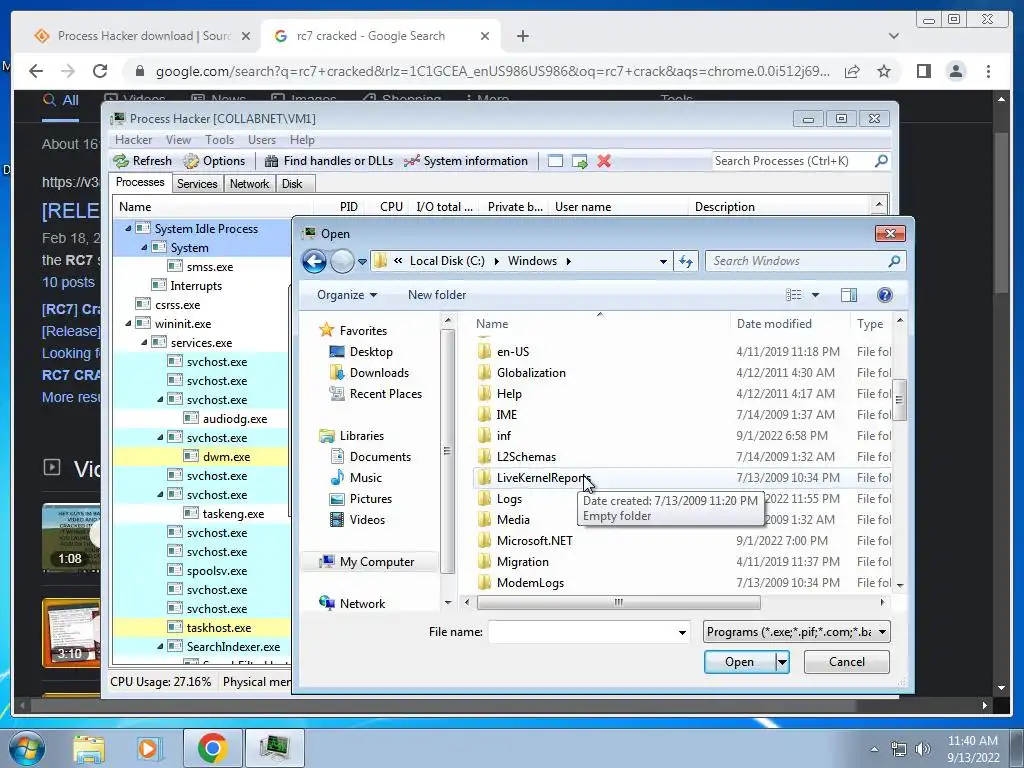Screen dimensions: 1024x768
Task: Click the Search Windows field in Open dialog
Action: coord(798,261)
